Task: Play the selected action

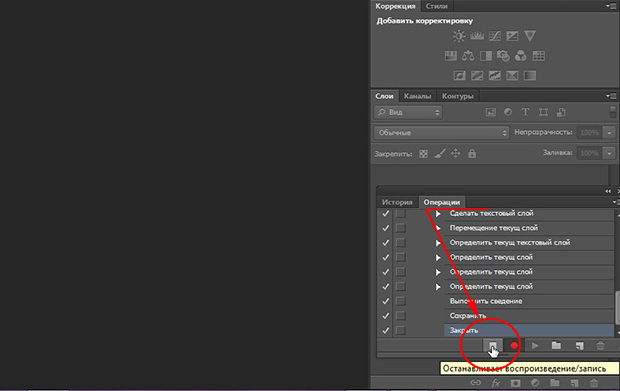Action: pyautogui.click(x=535, y=346)
